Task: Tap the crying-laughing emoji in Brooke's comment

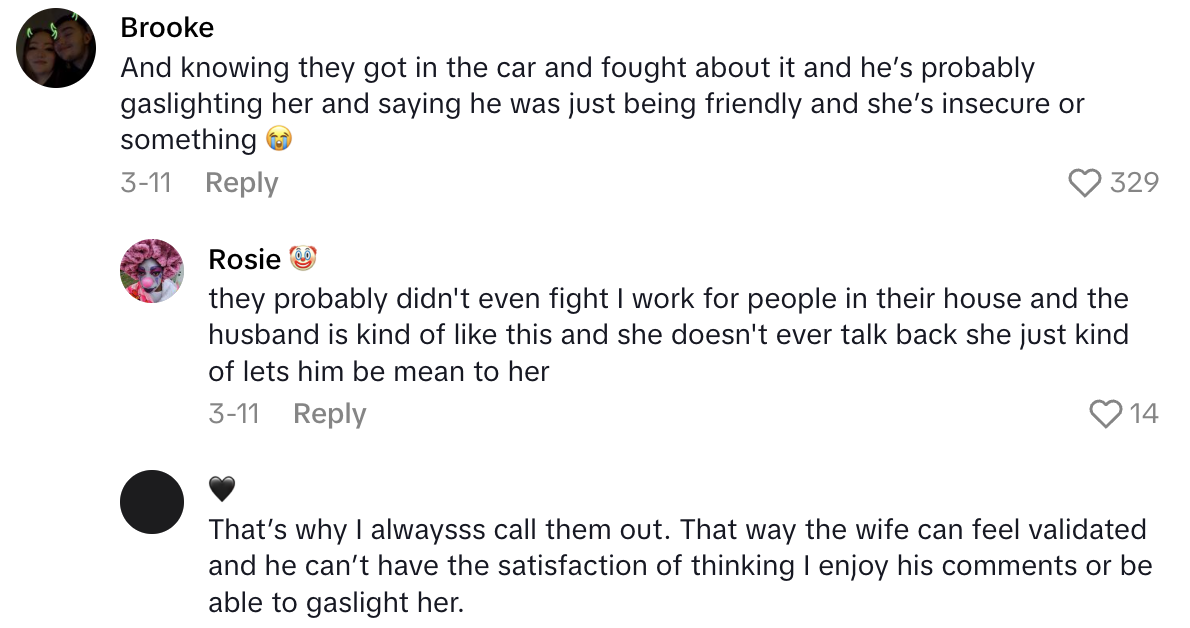Action: click(x=277, y=140)
